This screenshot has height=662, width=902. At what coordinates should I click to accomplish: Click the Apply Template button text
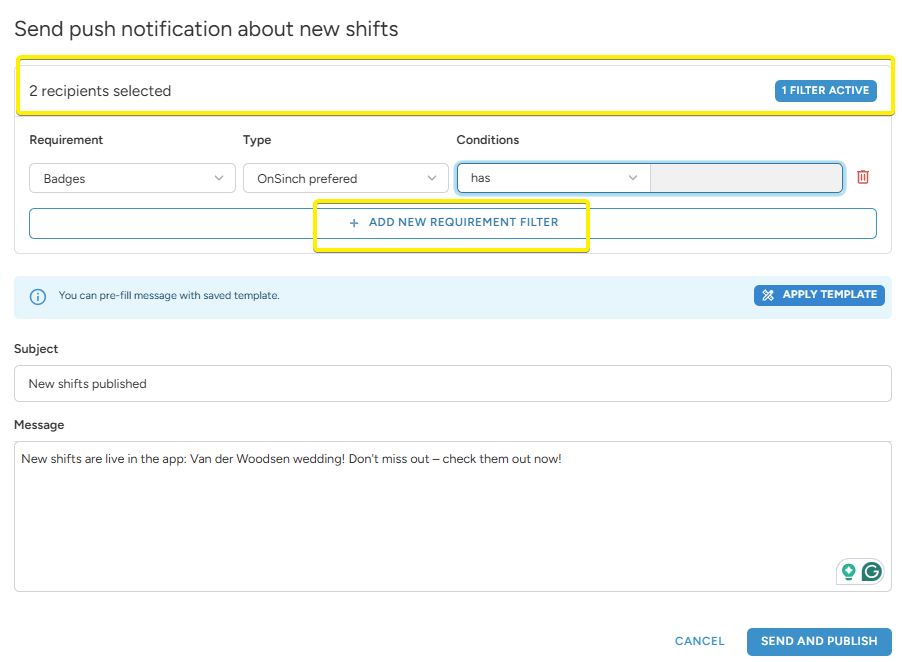[829, 295]
